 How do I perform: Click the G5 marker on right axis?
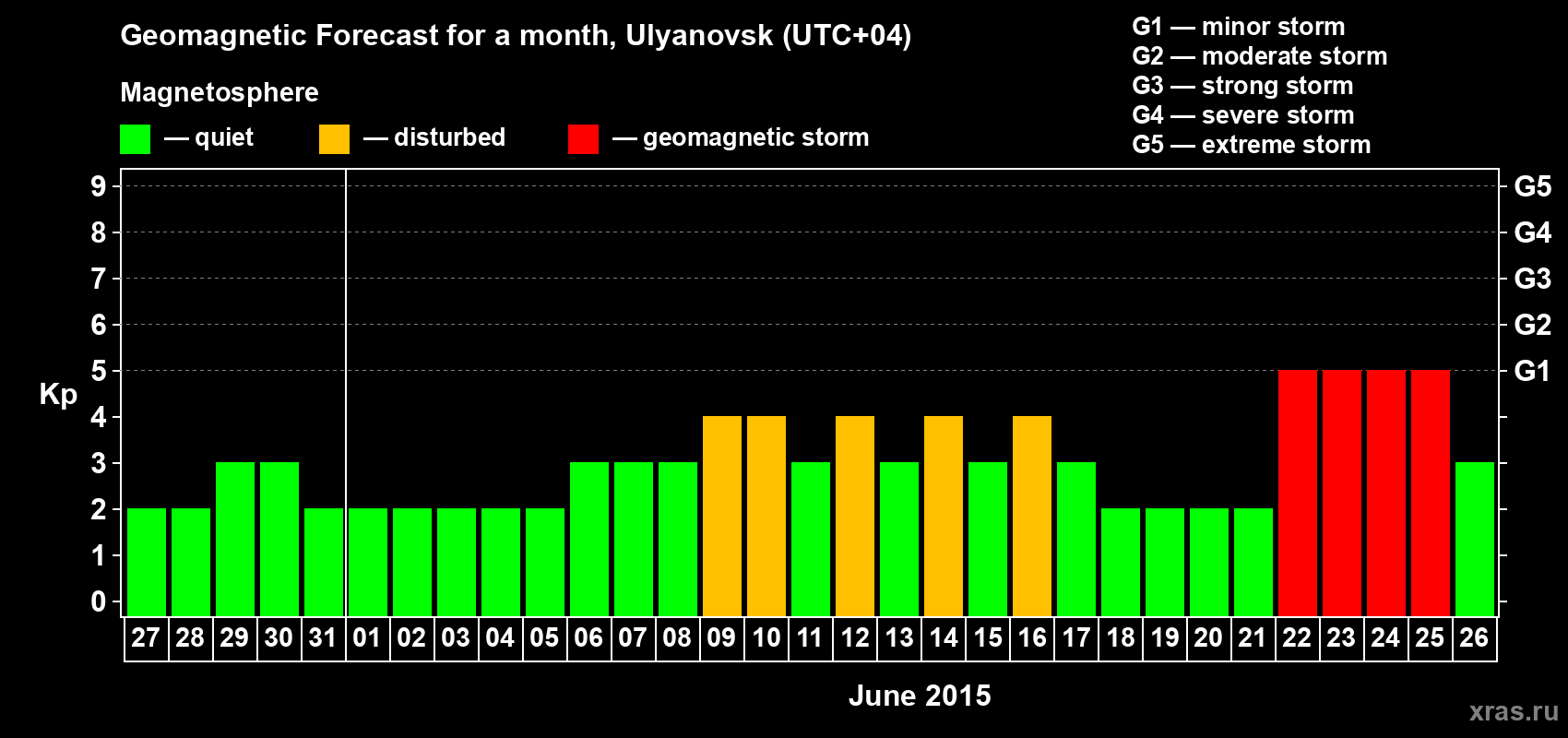tap(1532, 187)
